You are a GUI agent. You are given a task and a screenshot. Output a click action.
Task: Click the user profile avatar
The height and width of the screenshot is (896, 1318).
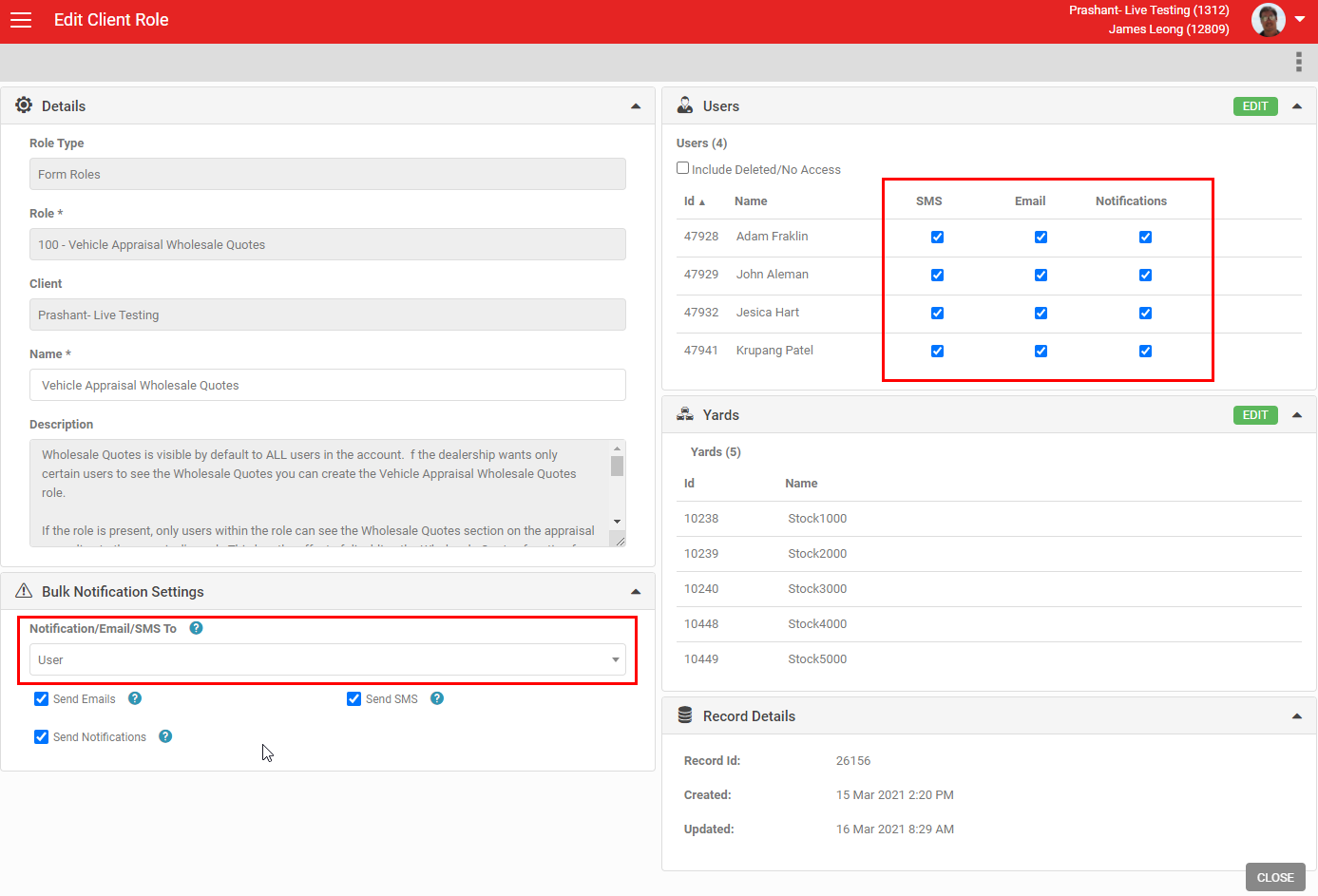pos(1268,20)
